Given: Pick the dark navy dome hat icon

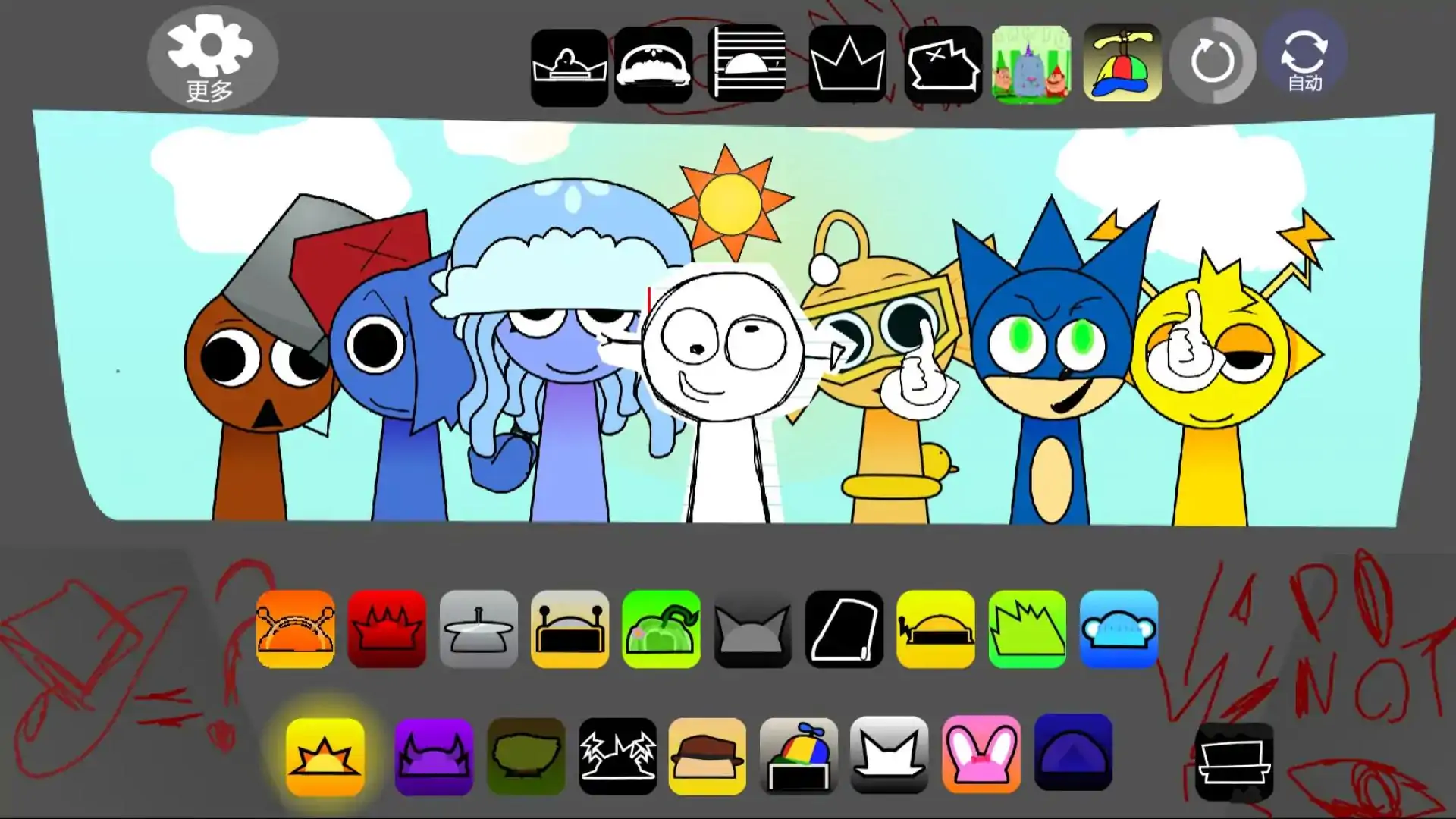Looking at the screenshot, I should 1074,752.
